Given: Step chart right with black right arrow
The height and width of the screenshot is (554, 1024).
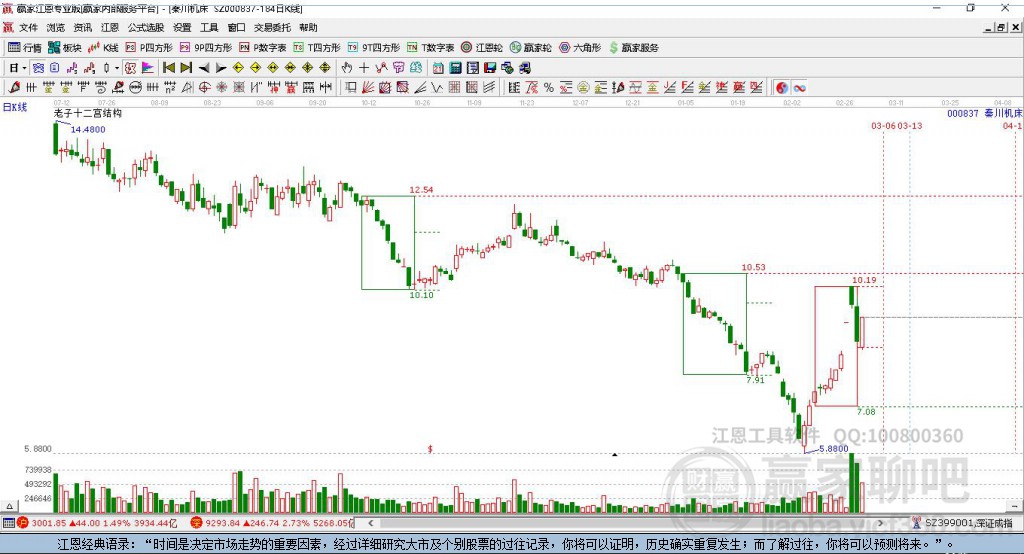Looking at the screenshot, I should [x=221, y=68].
